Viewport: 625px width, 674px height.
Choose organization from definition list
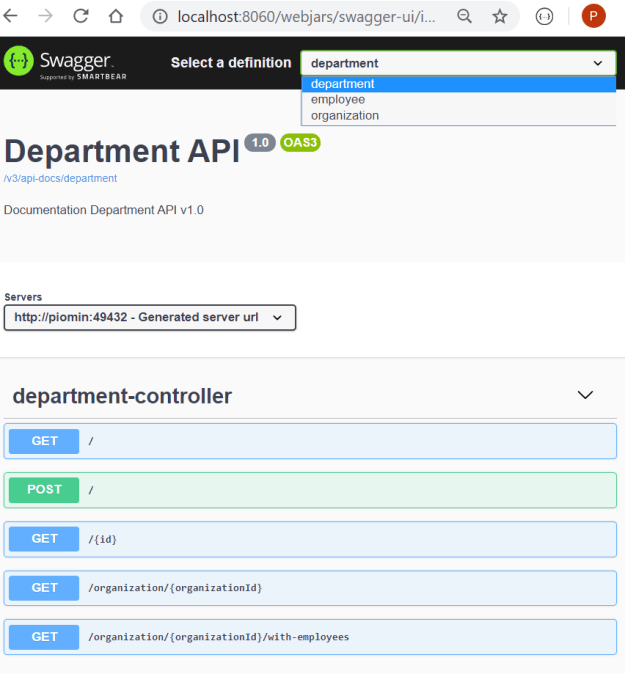(459, 116)
